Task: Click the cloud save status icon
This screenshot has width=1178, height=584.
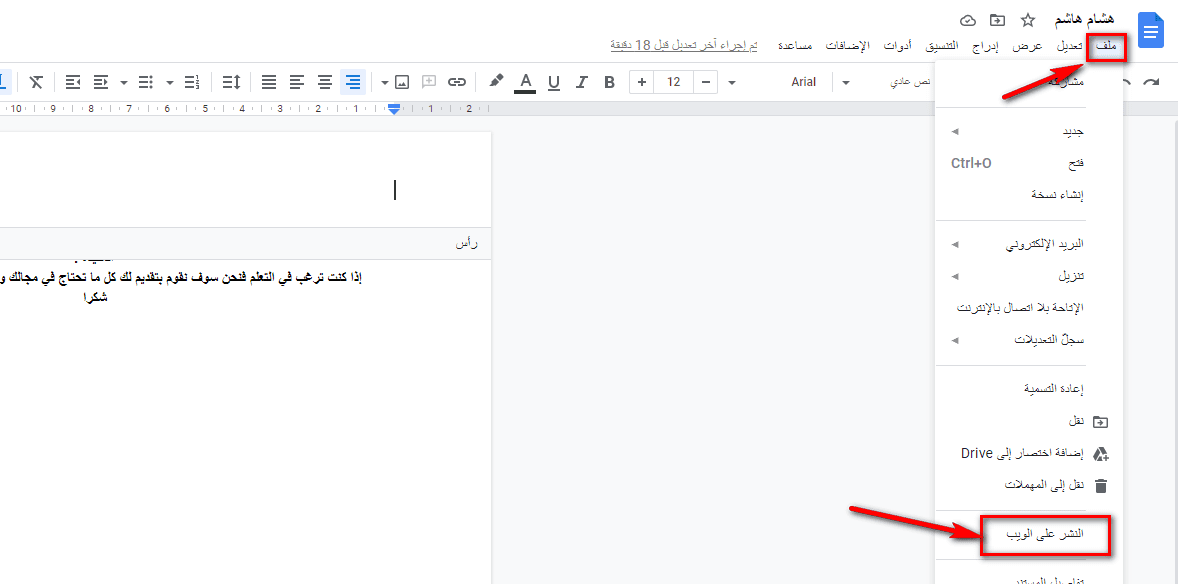Action: [x=967, y=20]
